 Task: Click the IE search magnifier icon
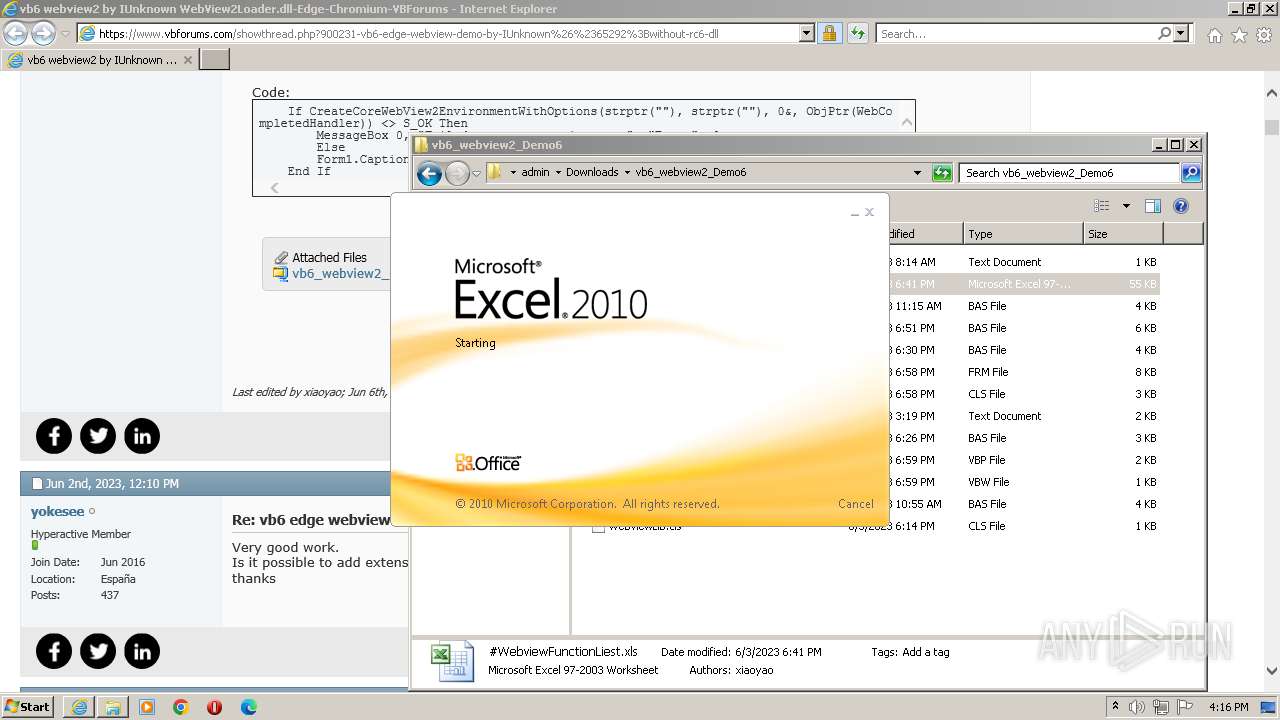tap(1164, 33)
